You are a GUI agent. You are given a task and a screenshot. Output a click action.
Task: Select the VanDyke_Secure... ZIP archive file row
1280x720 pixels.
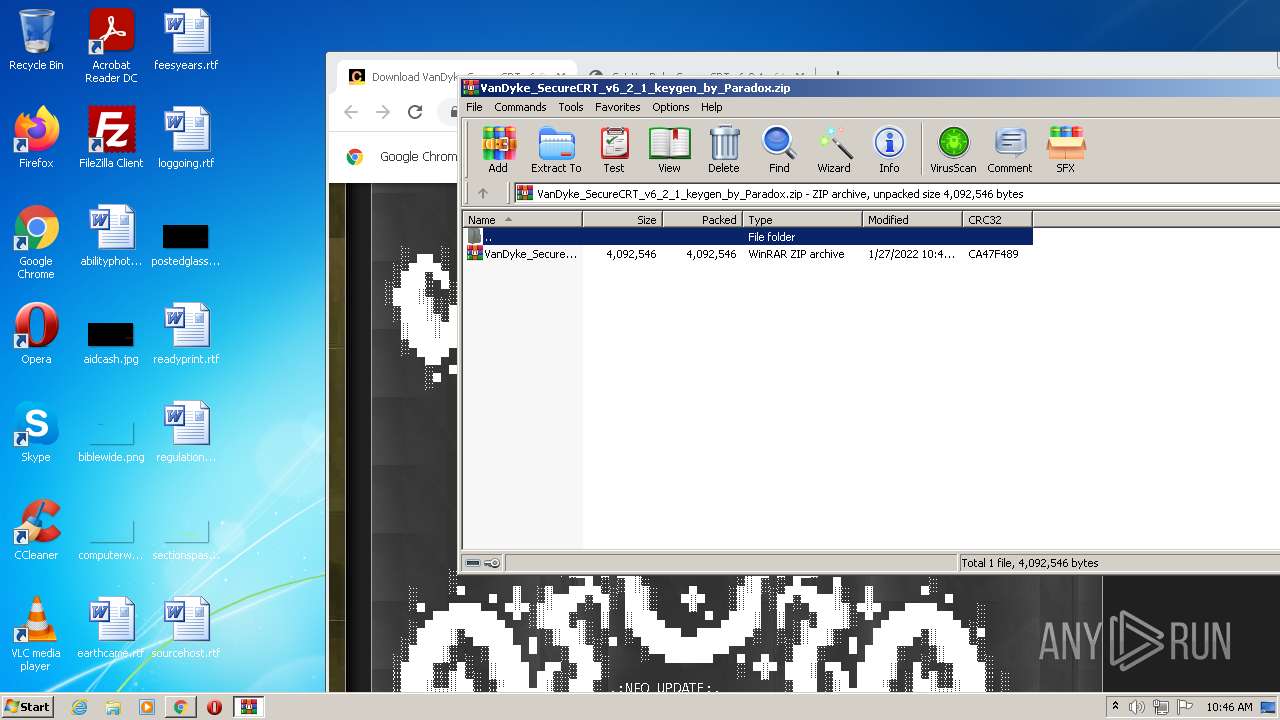[747, 254]
